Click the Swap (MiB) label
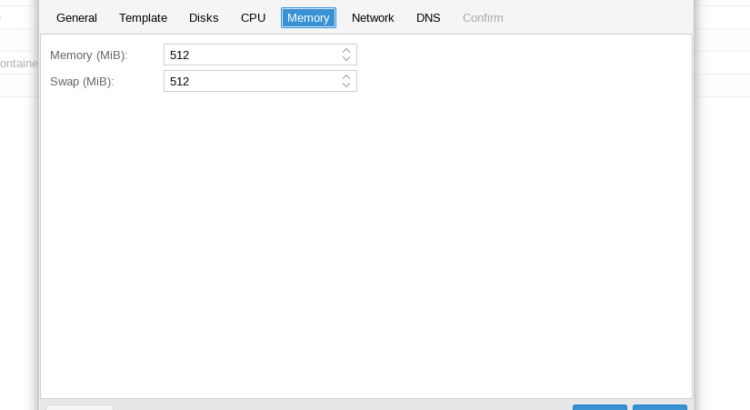Screen dimensions: 750x410 pyautogui.click(x=82, y=81)
